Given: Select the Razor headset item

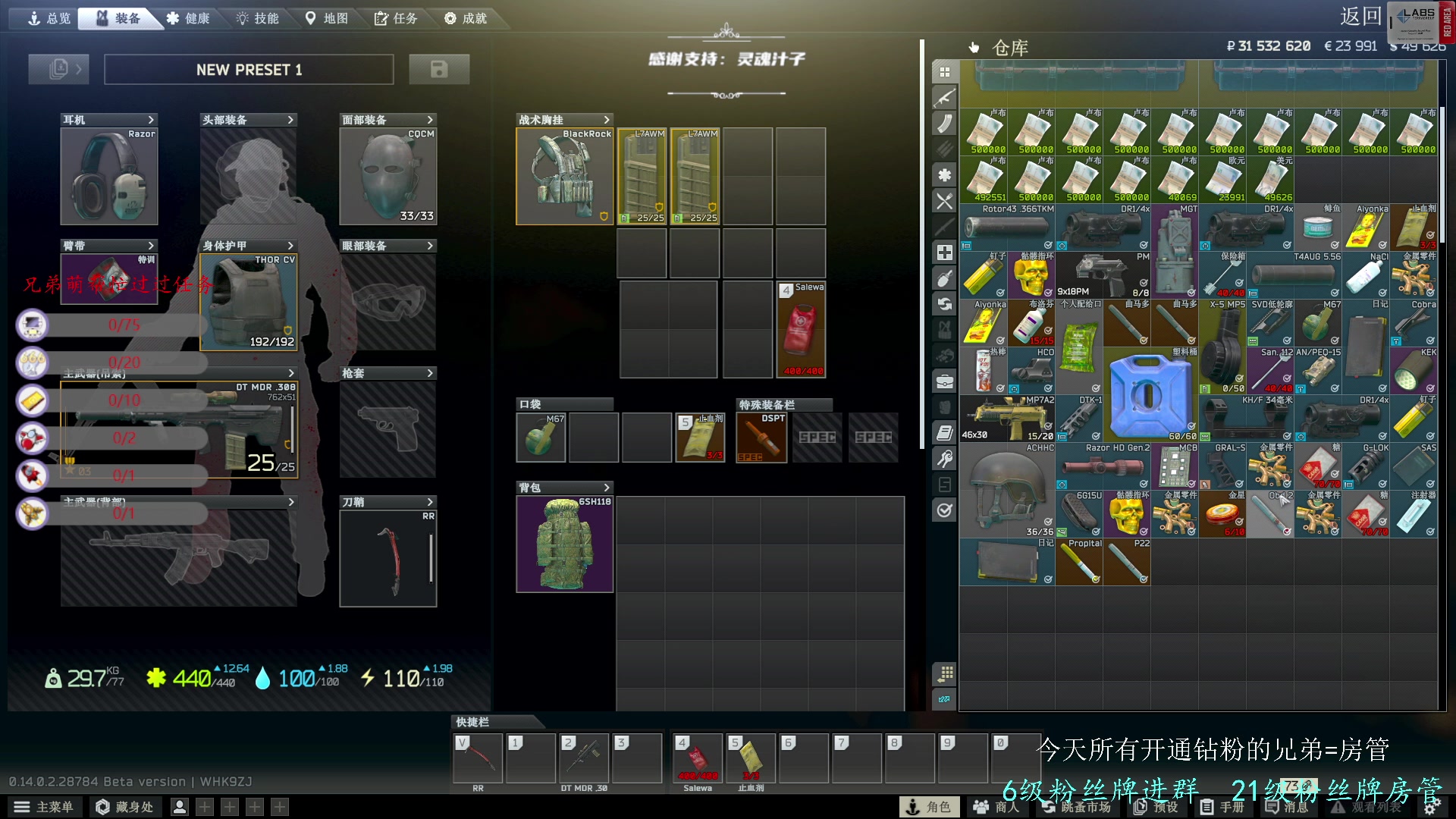Looking at the screenshot, I should pyautogui.click(x=109, y=176).
